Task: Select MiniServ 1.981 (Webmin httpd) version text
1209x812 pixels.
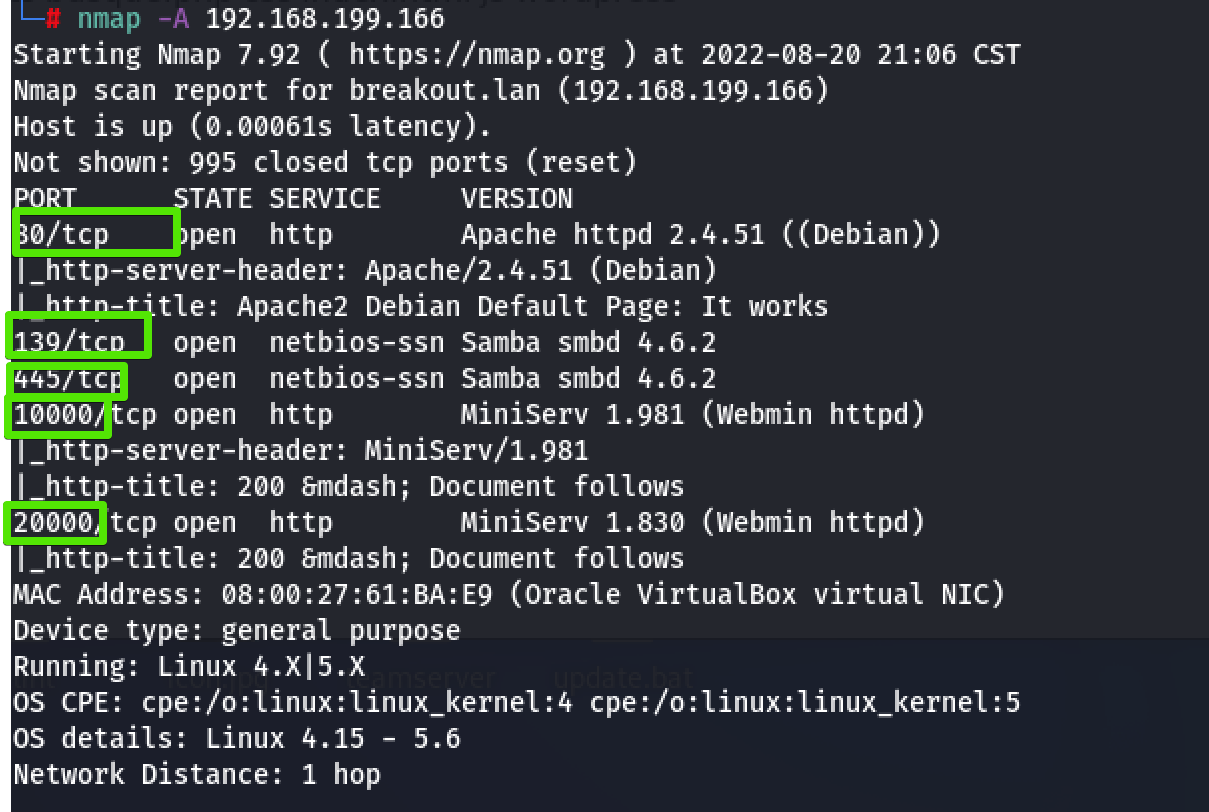Action: click(692, 415)
